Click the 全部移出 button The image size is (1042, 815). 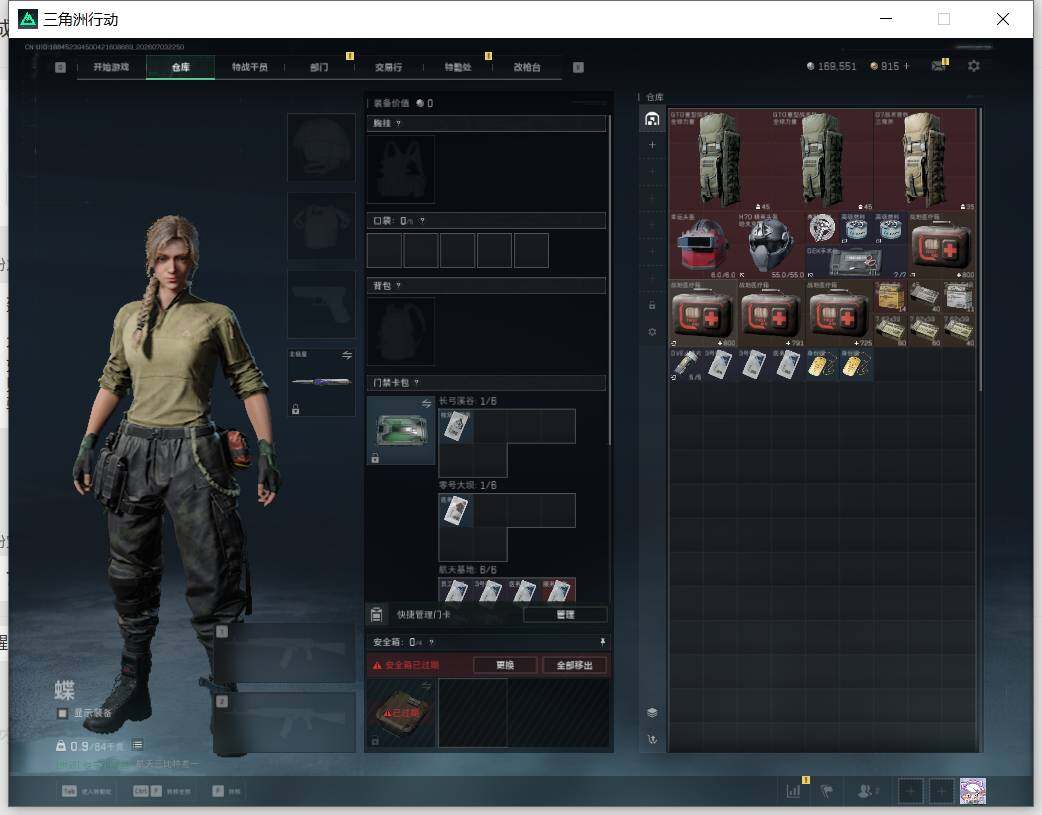coord(574,665)
